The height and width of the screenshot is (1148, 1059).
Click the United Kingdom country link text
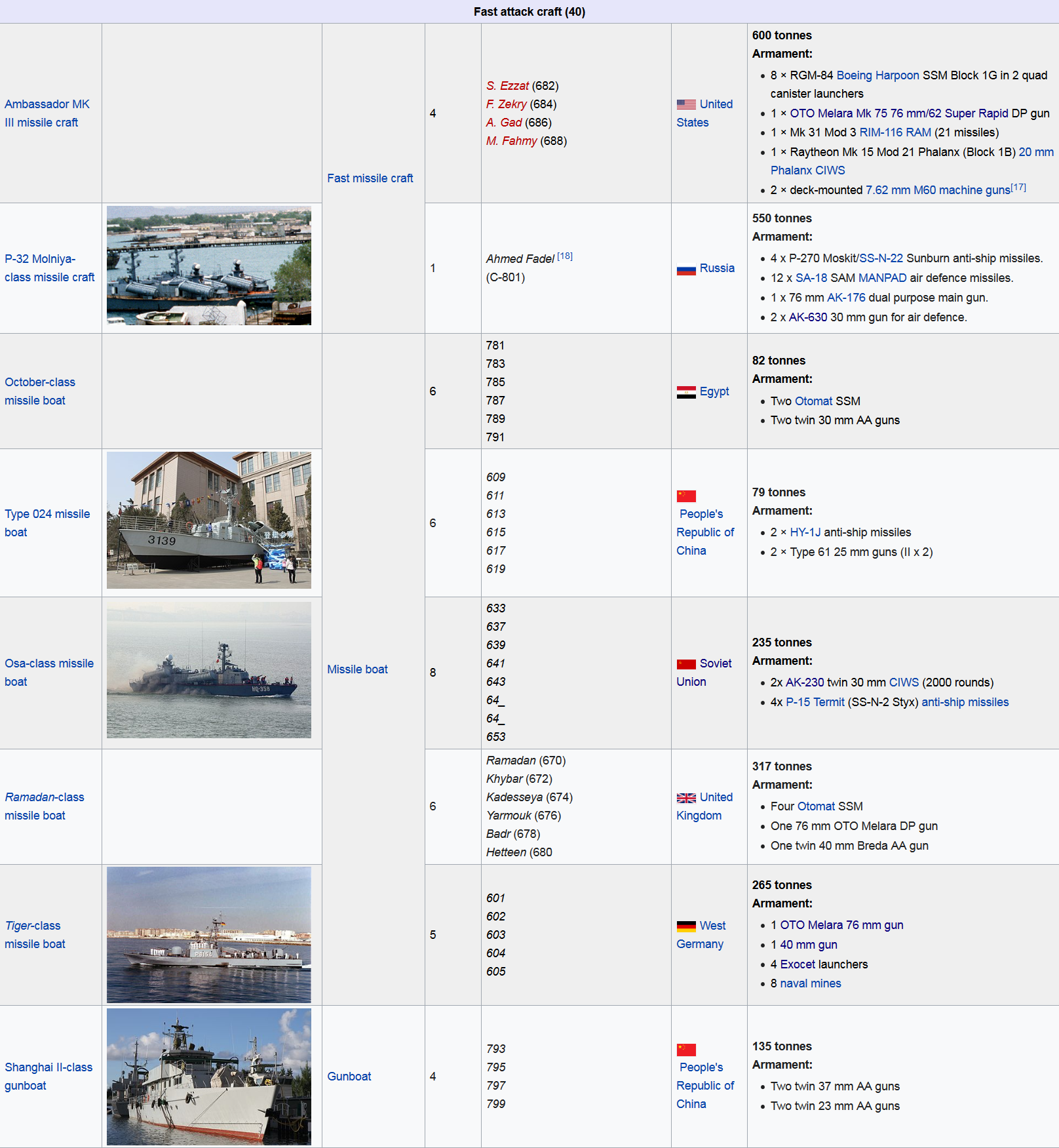click(x=704, y=806)
